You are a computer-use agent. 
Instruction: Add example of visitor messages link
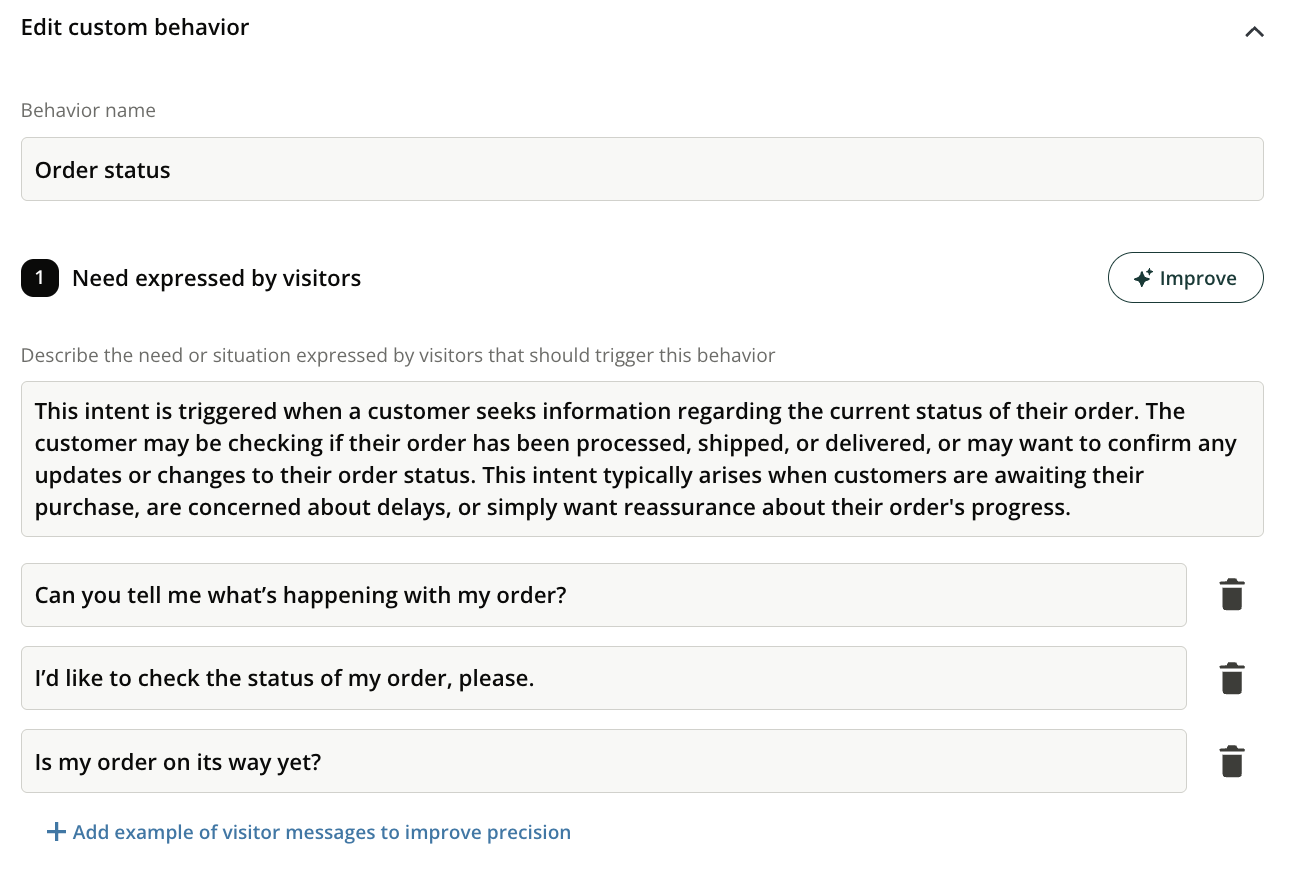pyautogui.click(x=321, y=832)
